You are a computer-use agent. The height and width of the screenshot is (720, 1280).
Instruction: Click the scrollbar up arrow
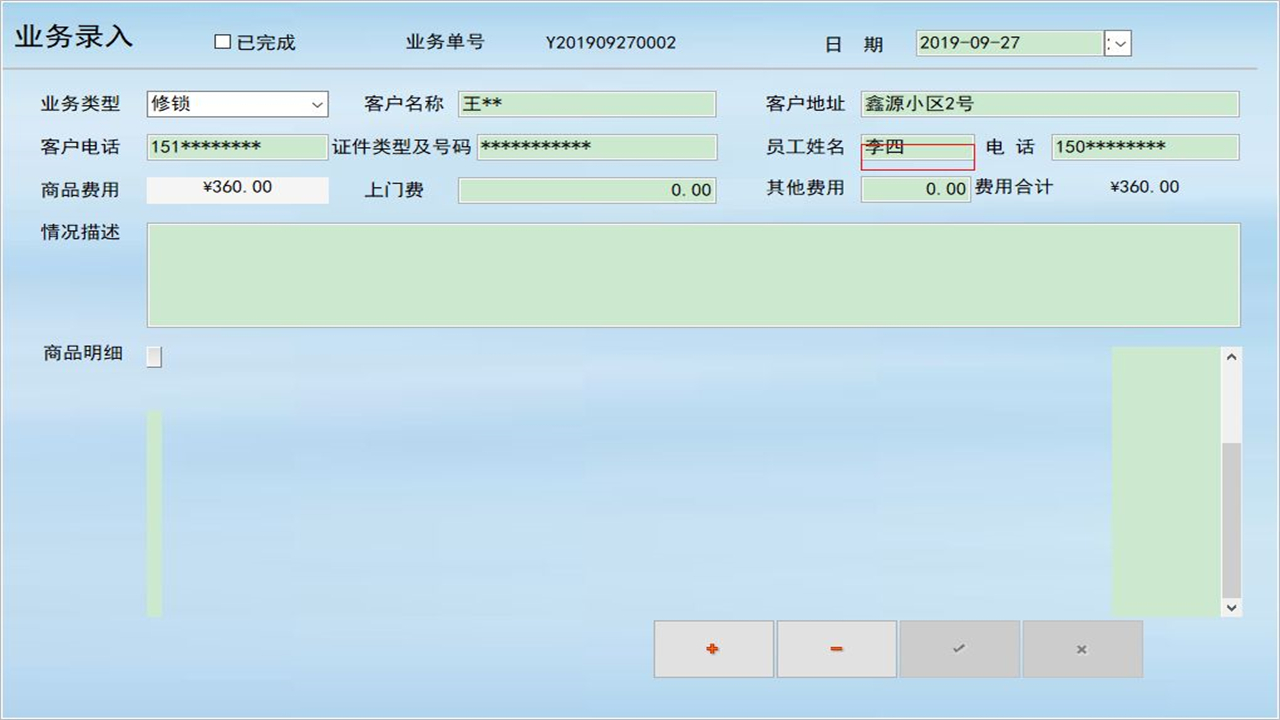[1231, 355]
